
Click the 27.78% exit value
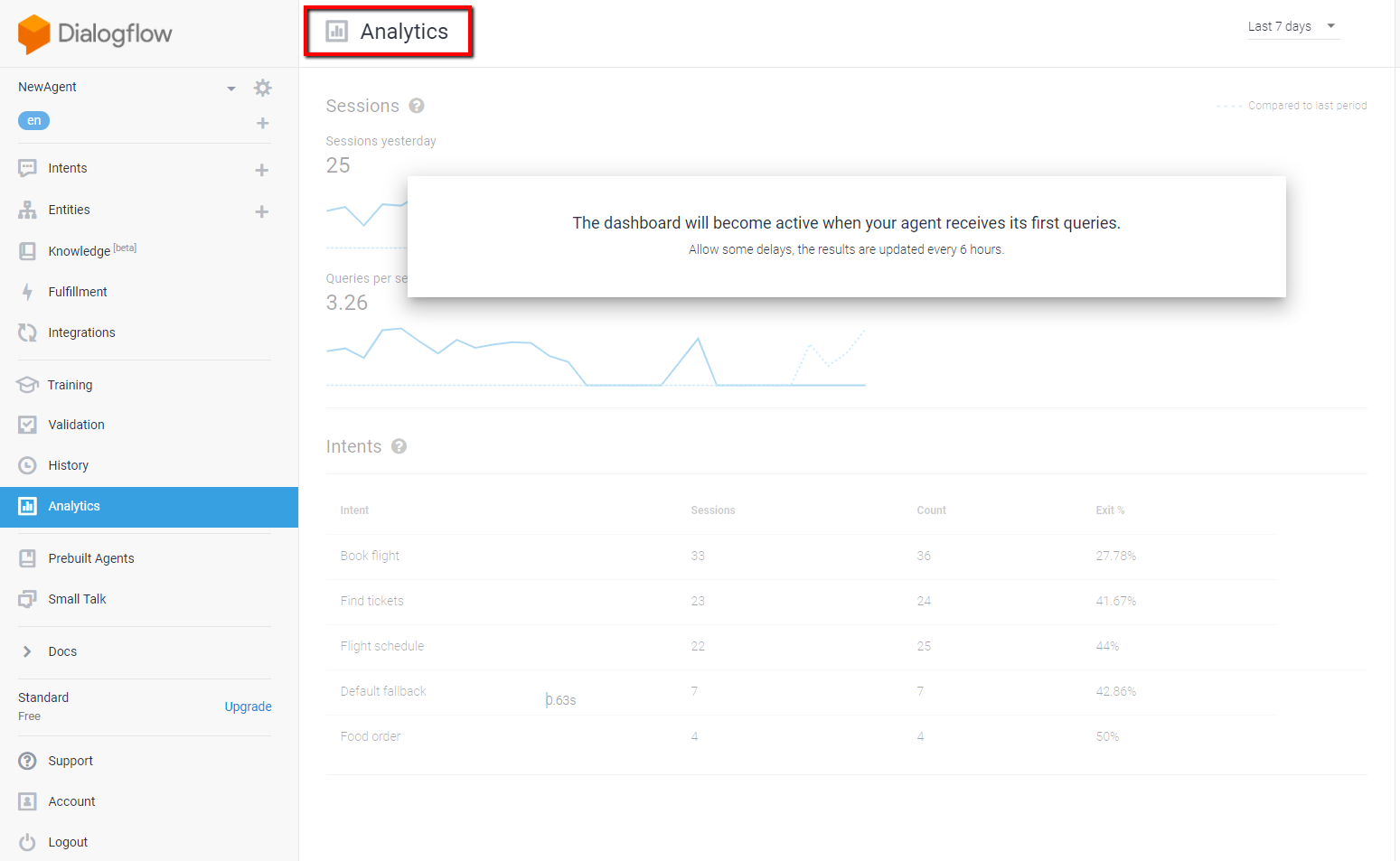click(1116, 556)
